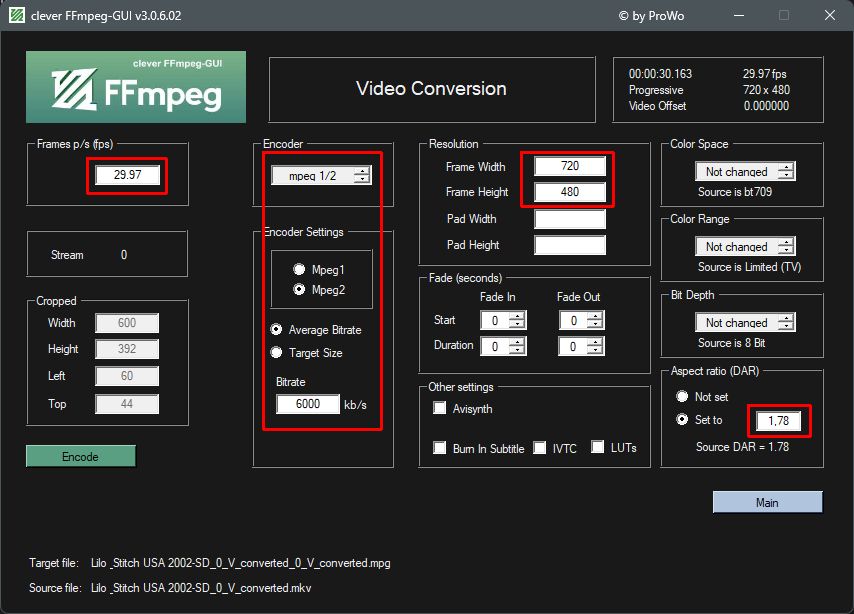
Task: Click the Stream value 0
Action: [124, 255]
